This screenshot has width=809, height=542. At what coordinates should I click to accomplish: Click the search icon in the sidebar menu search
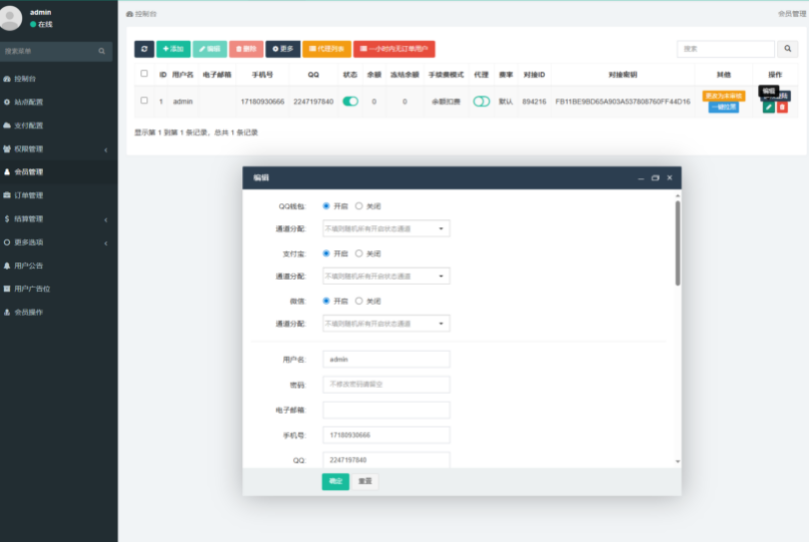click(x=101, y=51)
